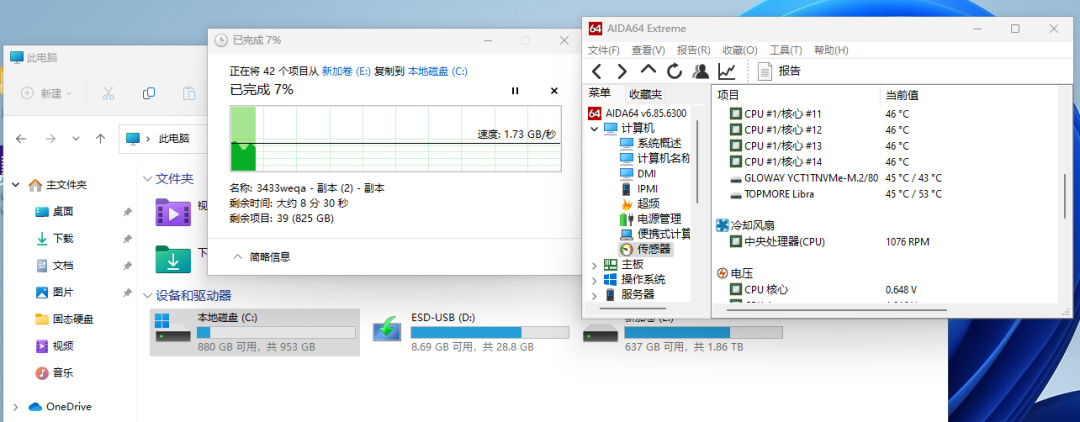The width and height of the screenshot is (1080, 422).
Task: Click the 项目 column header
Action: point(796,95)
